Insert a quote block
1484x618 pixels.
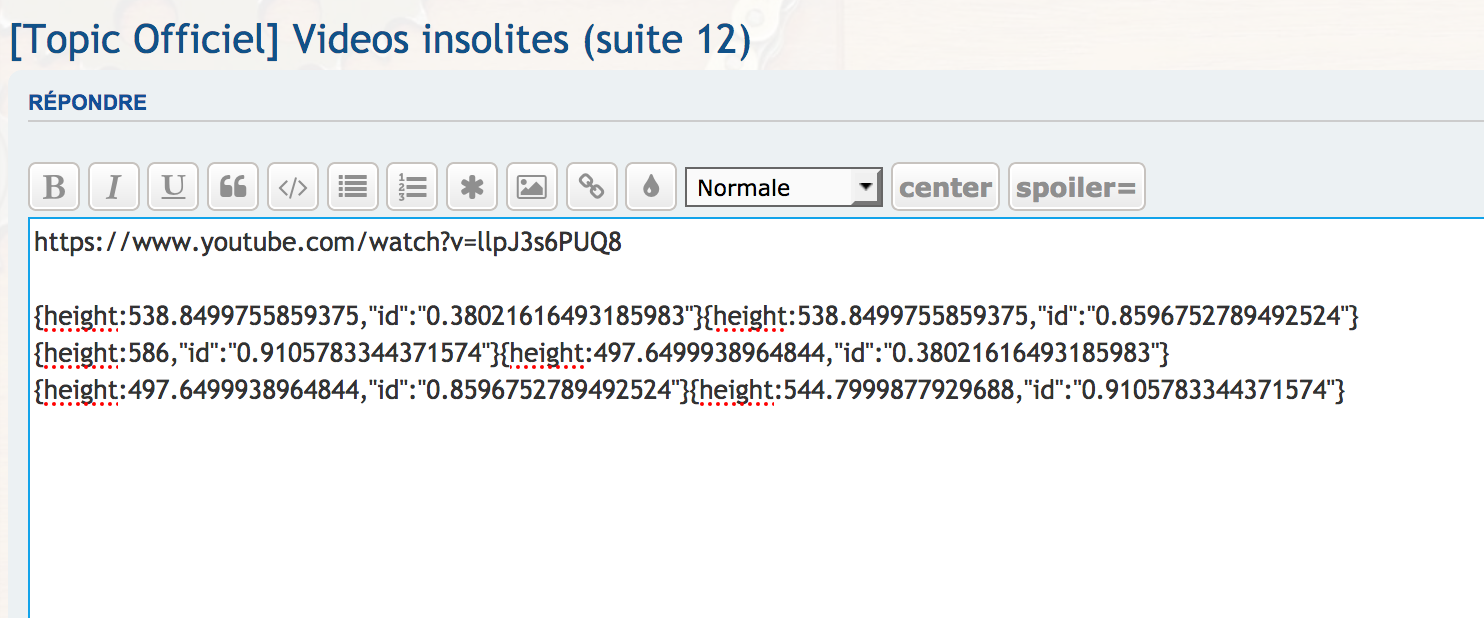(233, 187)
